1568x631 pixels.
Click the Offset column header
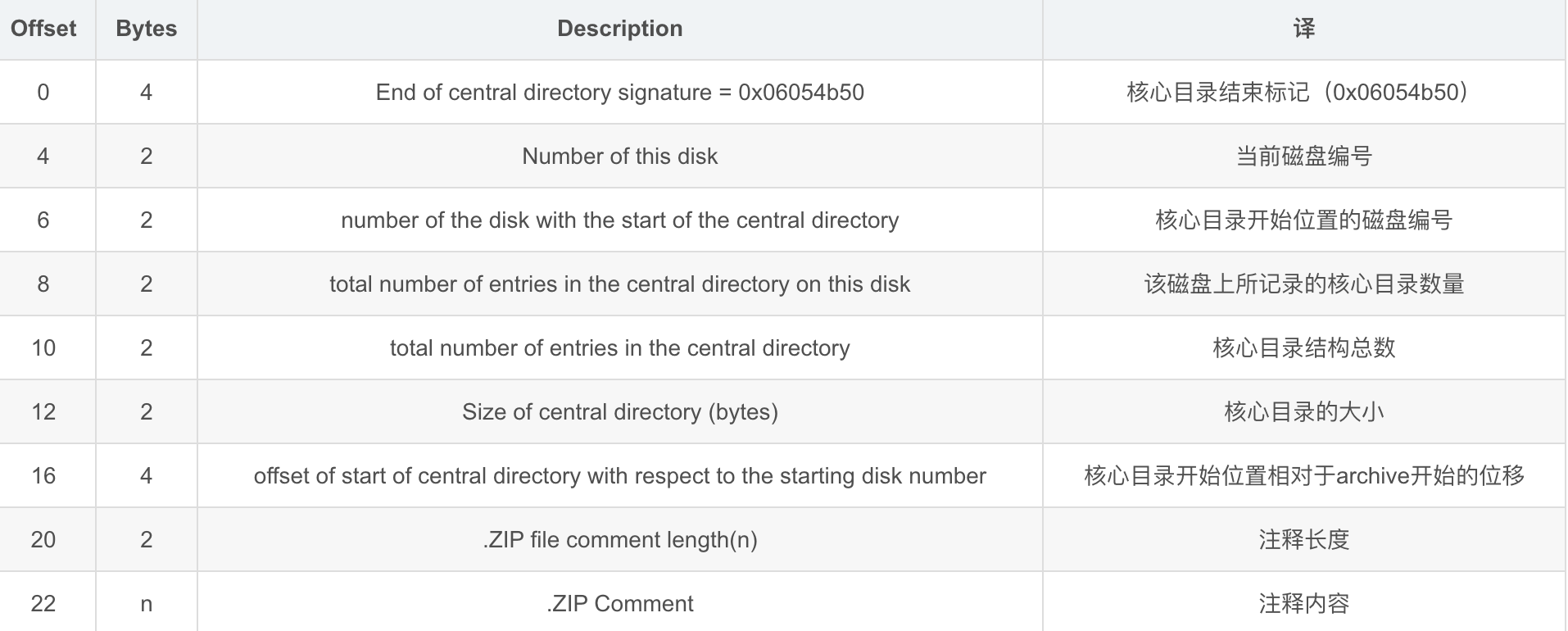click(x=43, y=29)
